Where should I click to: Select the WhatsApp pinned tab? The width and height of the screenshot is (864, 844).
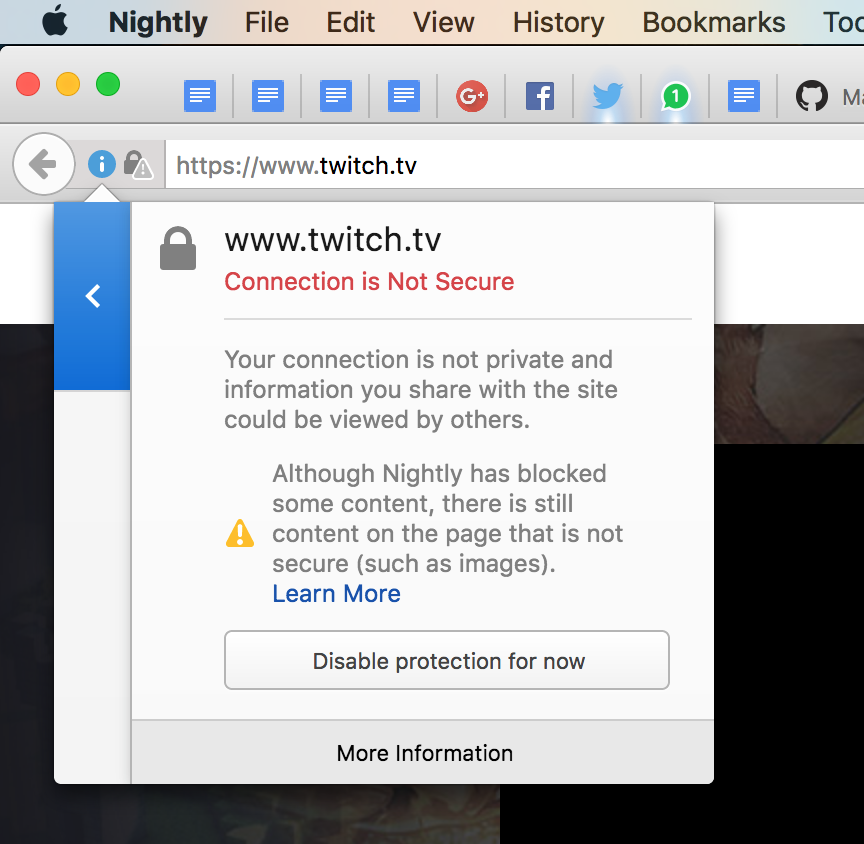tap(676, 96)
